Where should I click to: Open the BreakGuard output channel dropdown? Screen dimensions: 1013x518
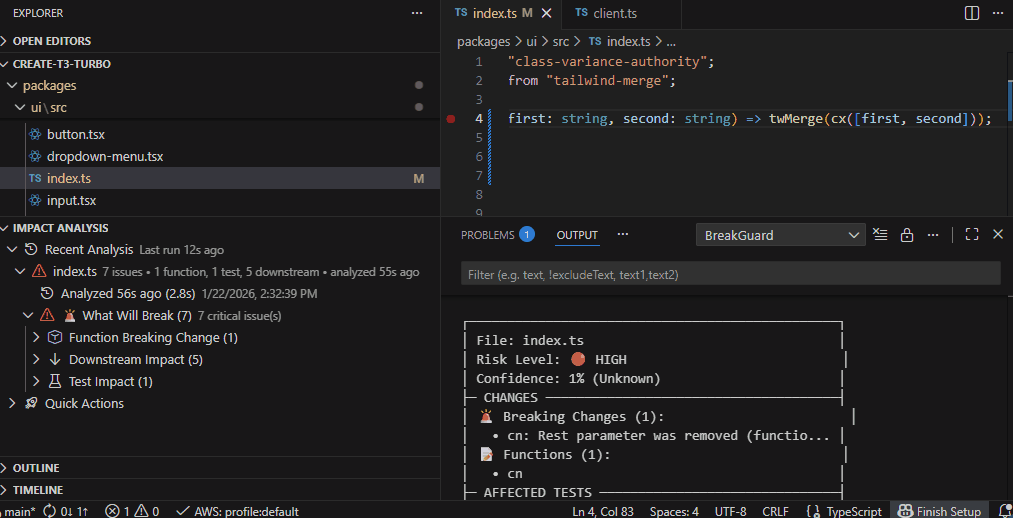point(780,235)
